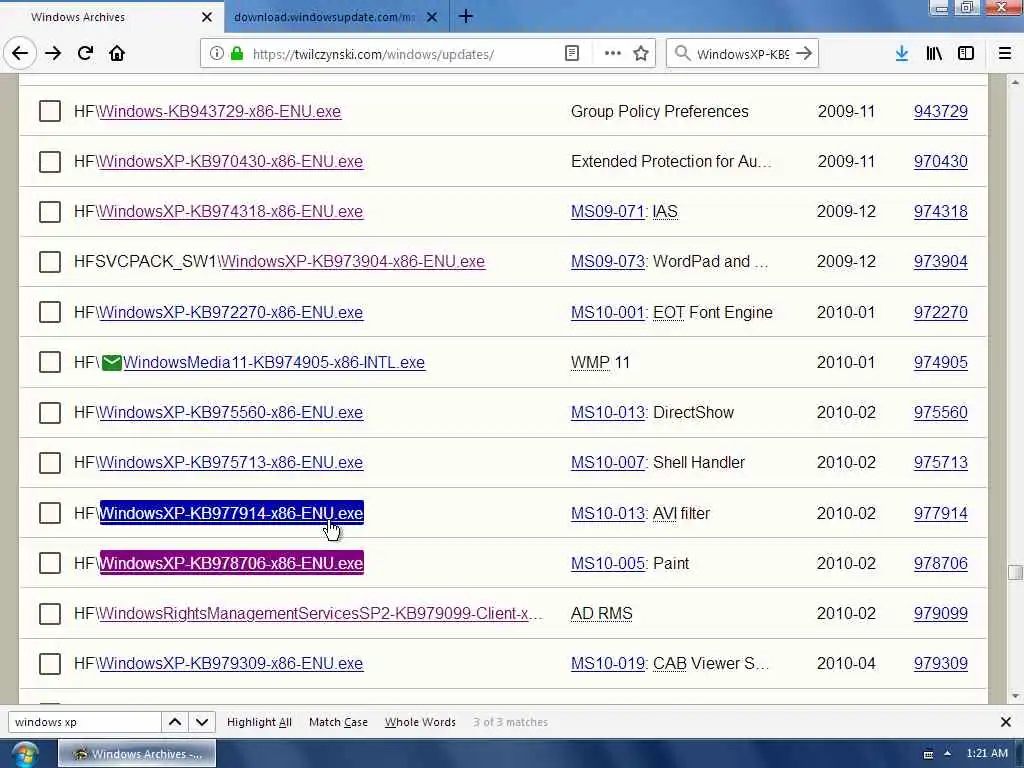Click the email envelope icon beside WindowsMedia11

click(x=112, y=362)
